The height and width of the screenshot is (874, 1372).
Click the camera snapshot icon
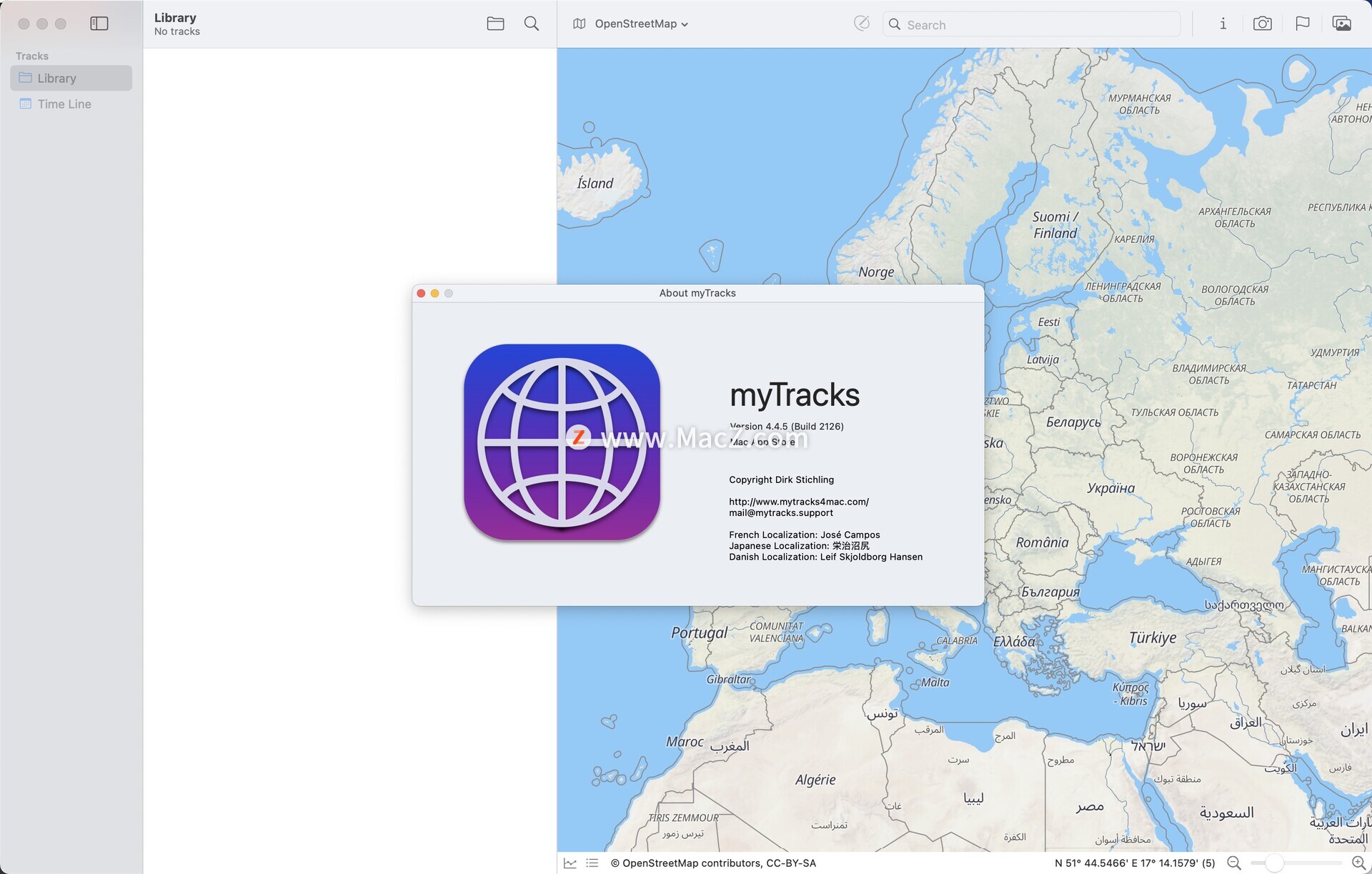pos(1262,24)
